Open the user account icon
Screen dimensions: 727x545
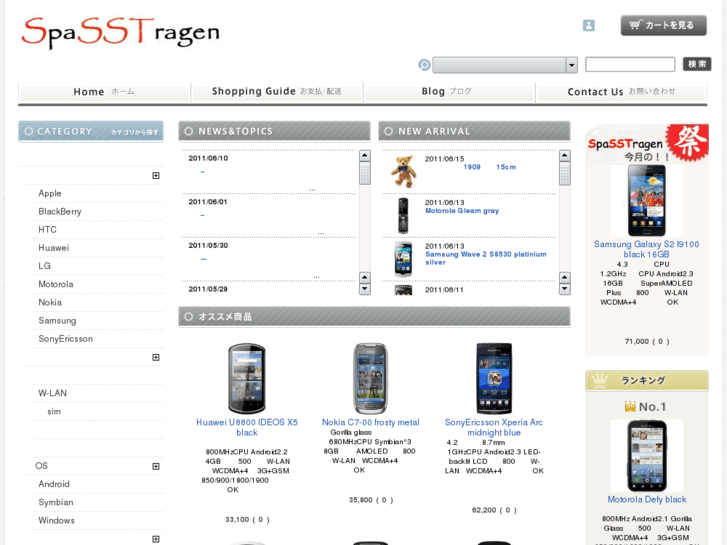(588, 26)
